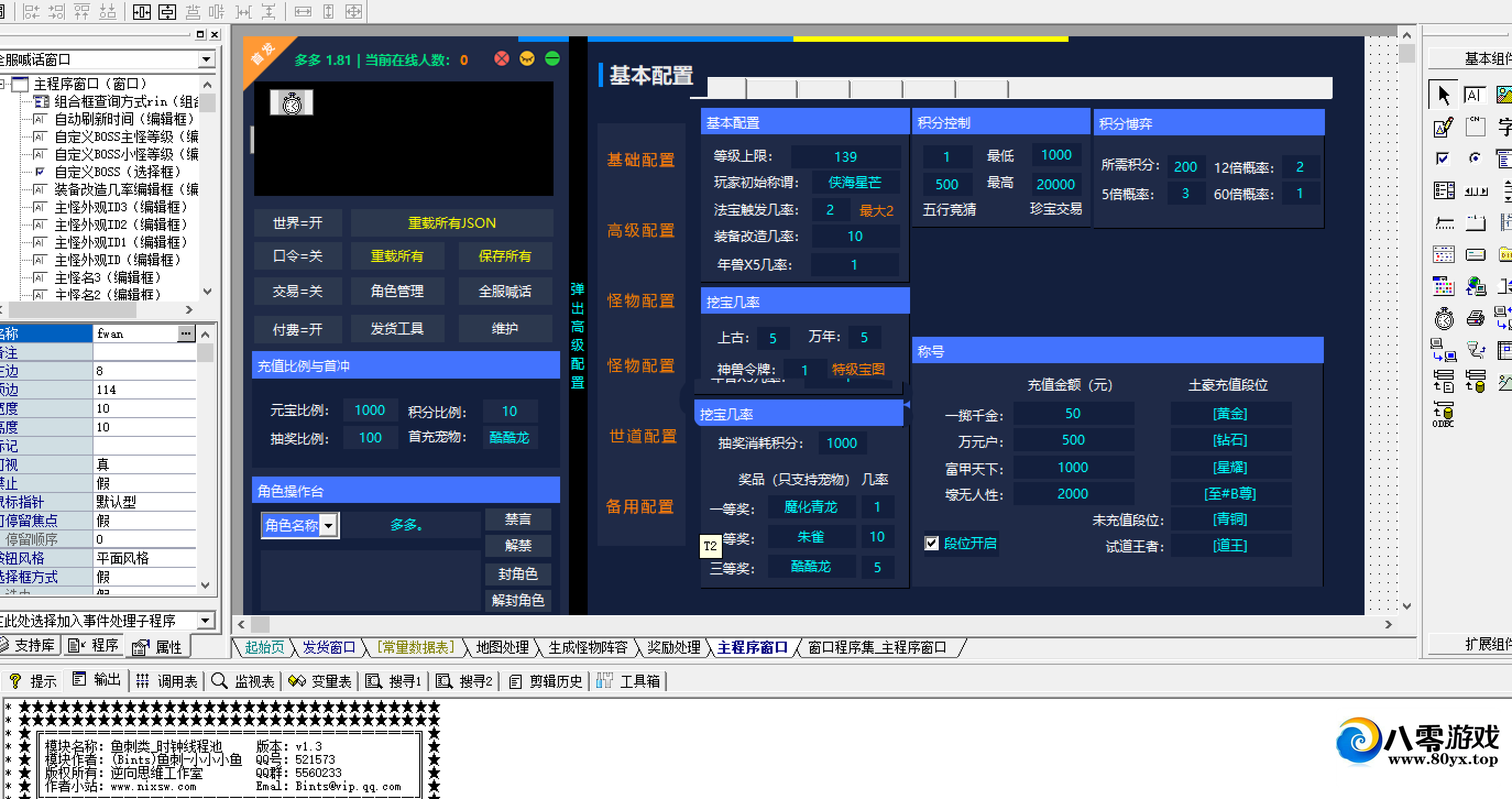Open the event handler subroutine dropdown
1512x799 pixels.
(205, 621)
